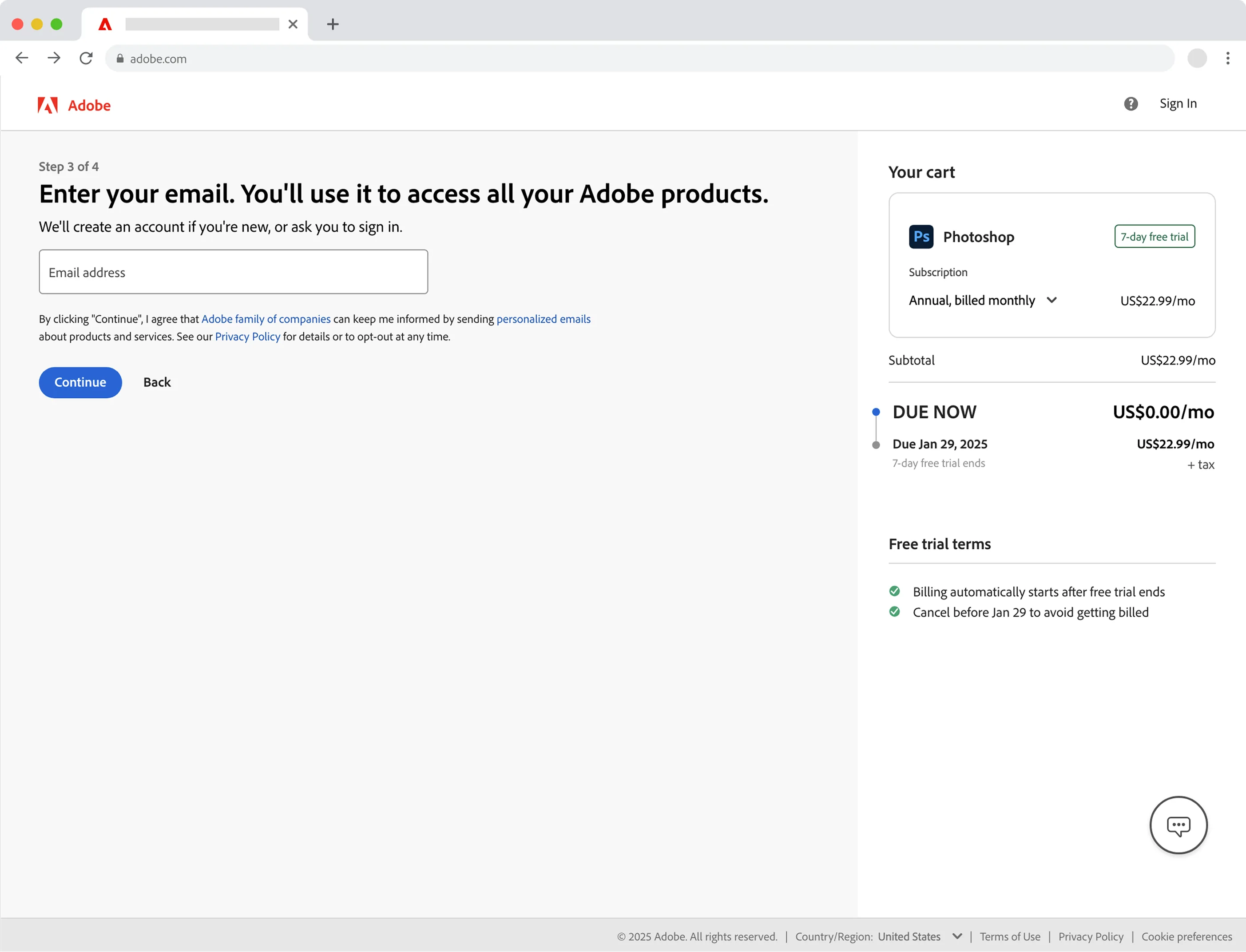Image resolution: width=1246 pixels, height=952 pixels.
Task: Open Privacy Policy in the footer
Action: coord(1090,936)
